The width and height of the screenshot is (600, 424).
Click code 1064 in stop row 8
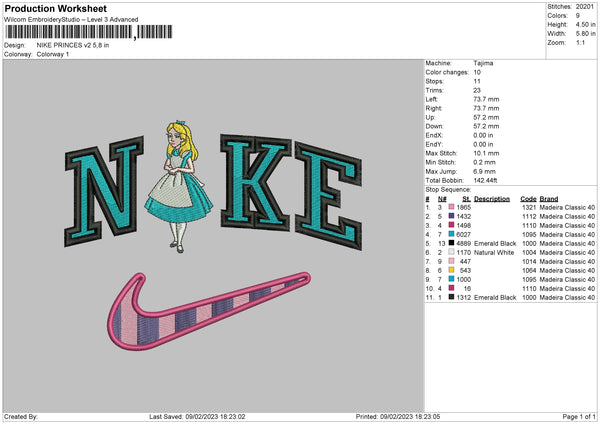click(529, 270)
